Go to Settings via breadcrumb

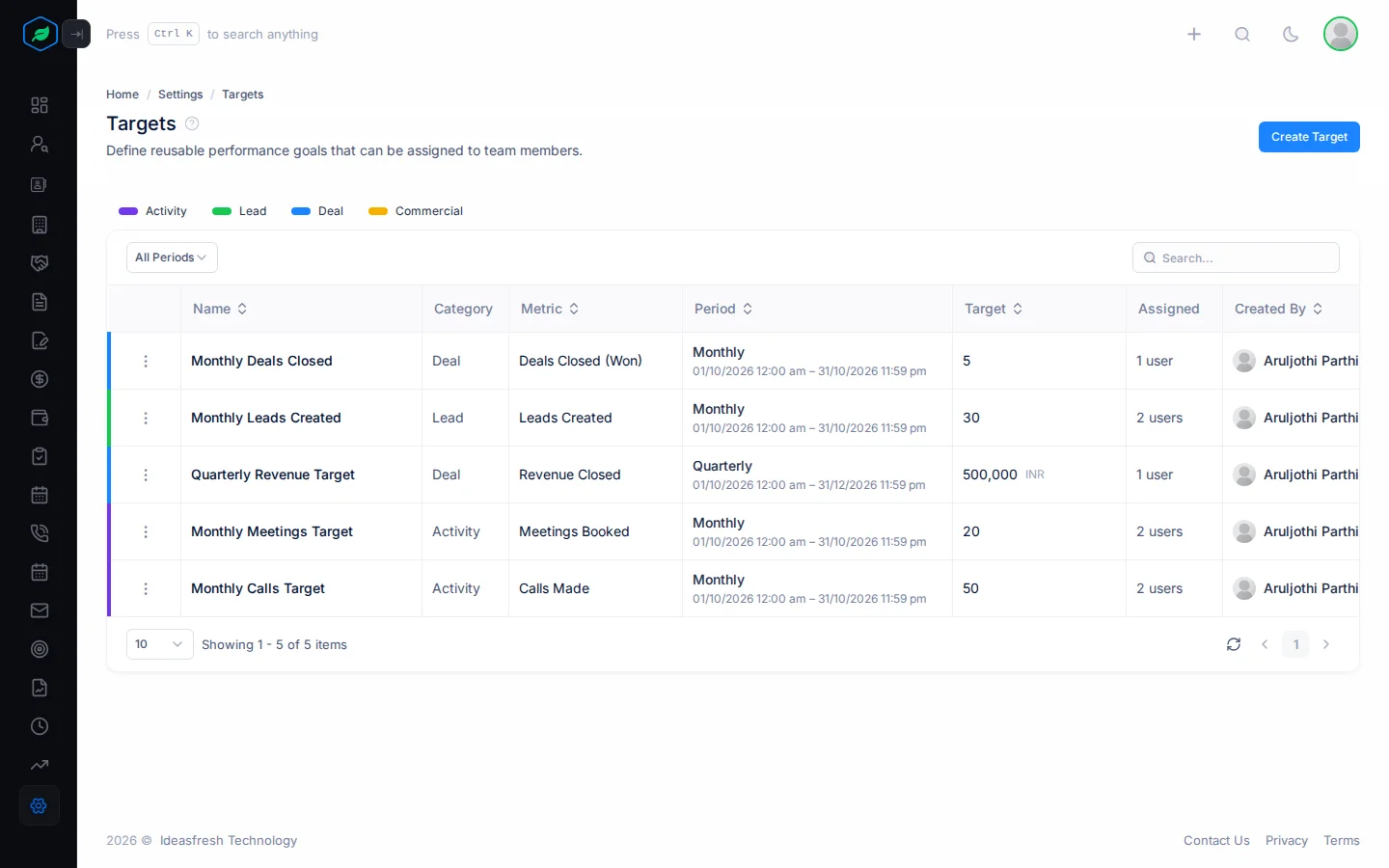[x=180, y=95]
